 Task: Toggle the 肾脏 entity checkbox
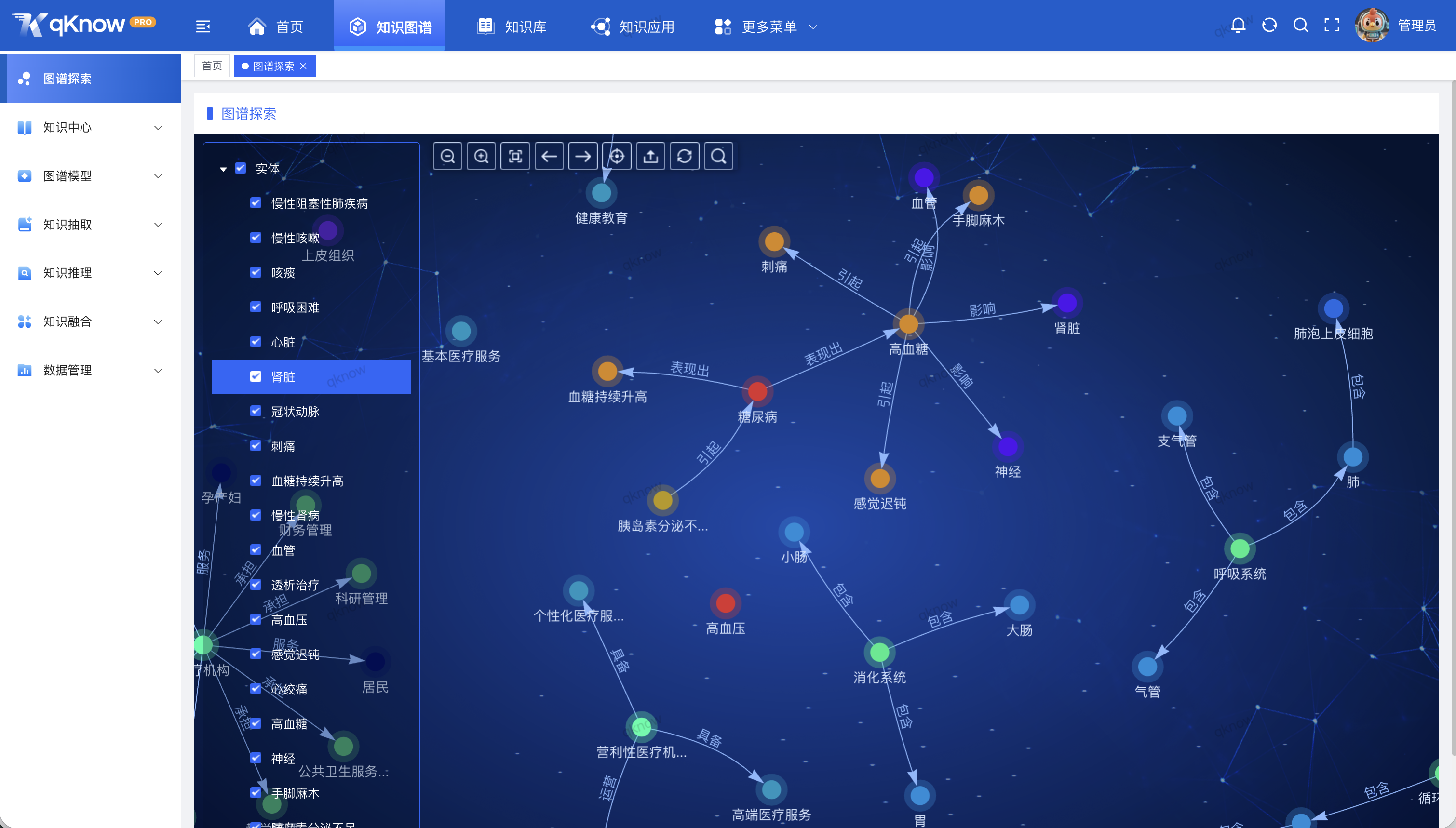coord(256,376)
